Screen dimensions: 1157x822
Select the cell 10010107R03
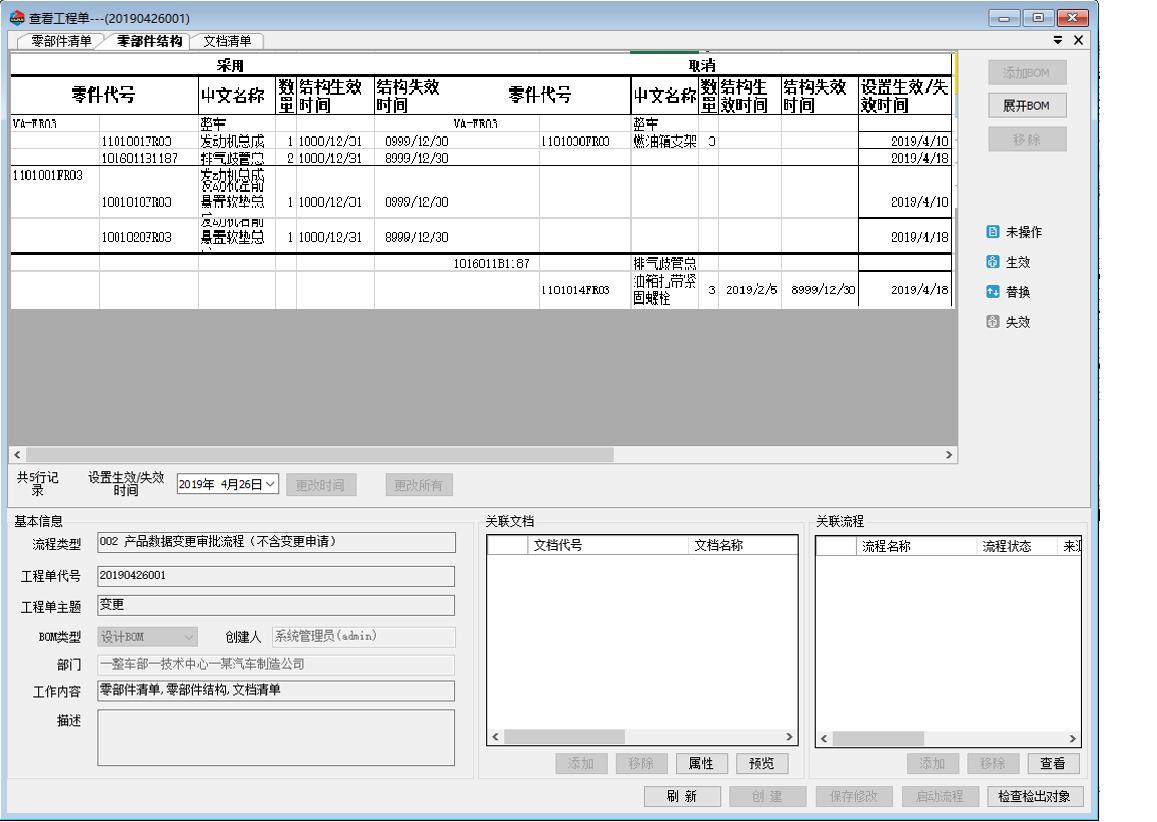pos(148,202)
